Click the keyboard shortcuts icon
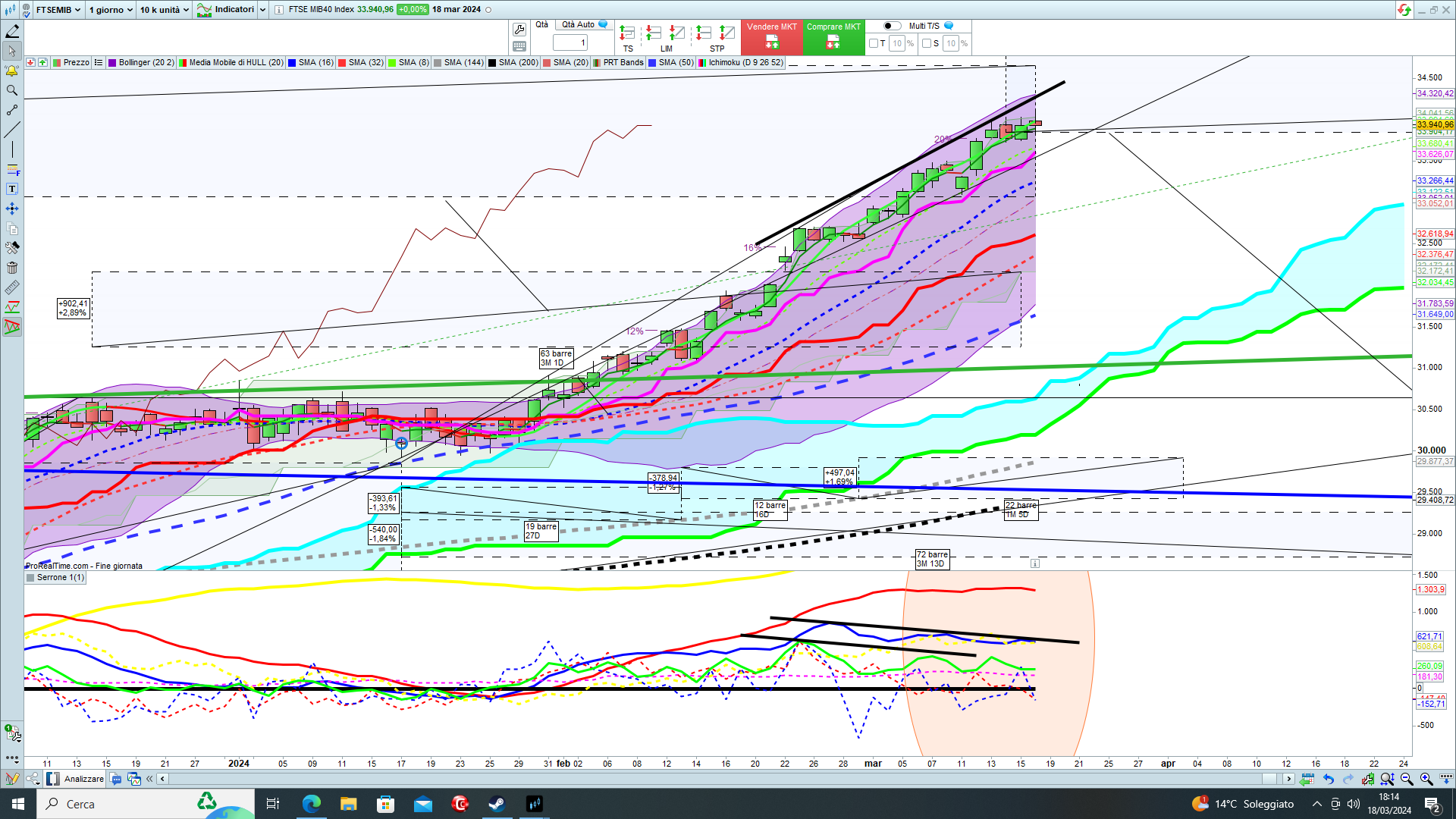 pos(519,46)
